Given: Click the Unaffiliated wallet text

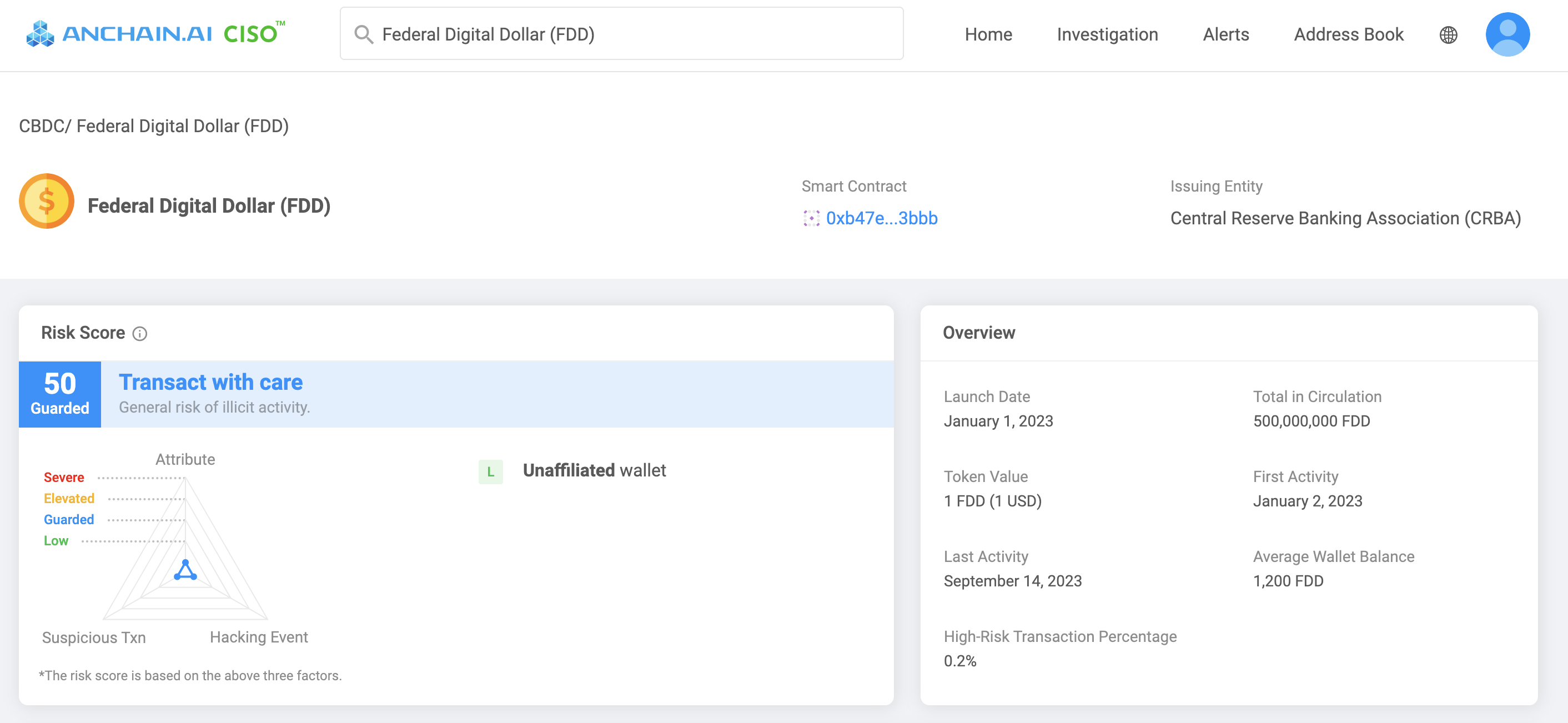Looking at the screenshot, I should point(595,470).
